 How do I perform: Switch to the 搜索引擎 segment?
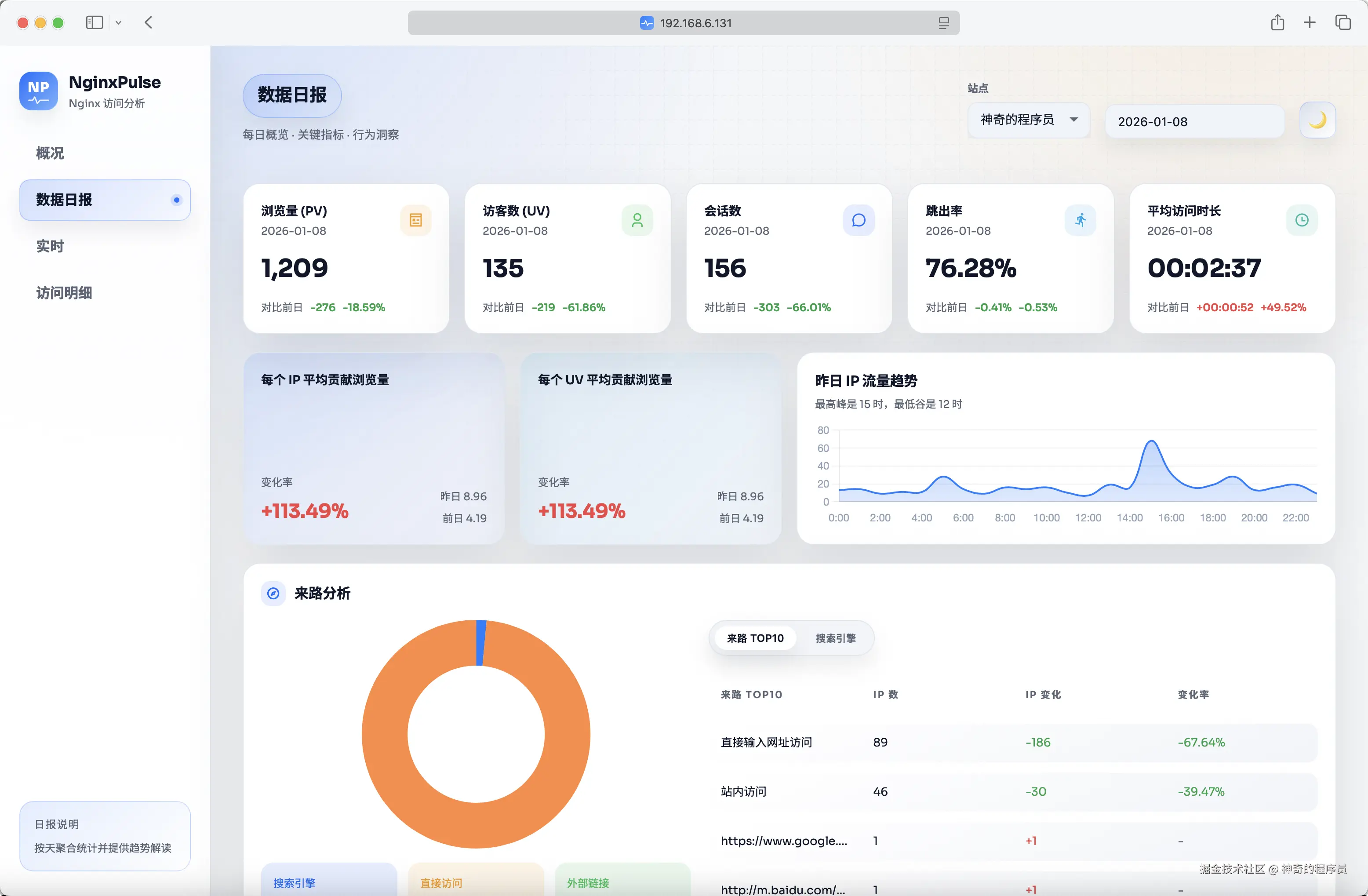point(835,638)
